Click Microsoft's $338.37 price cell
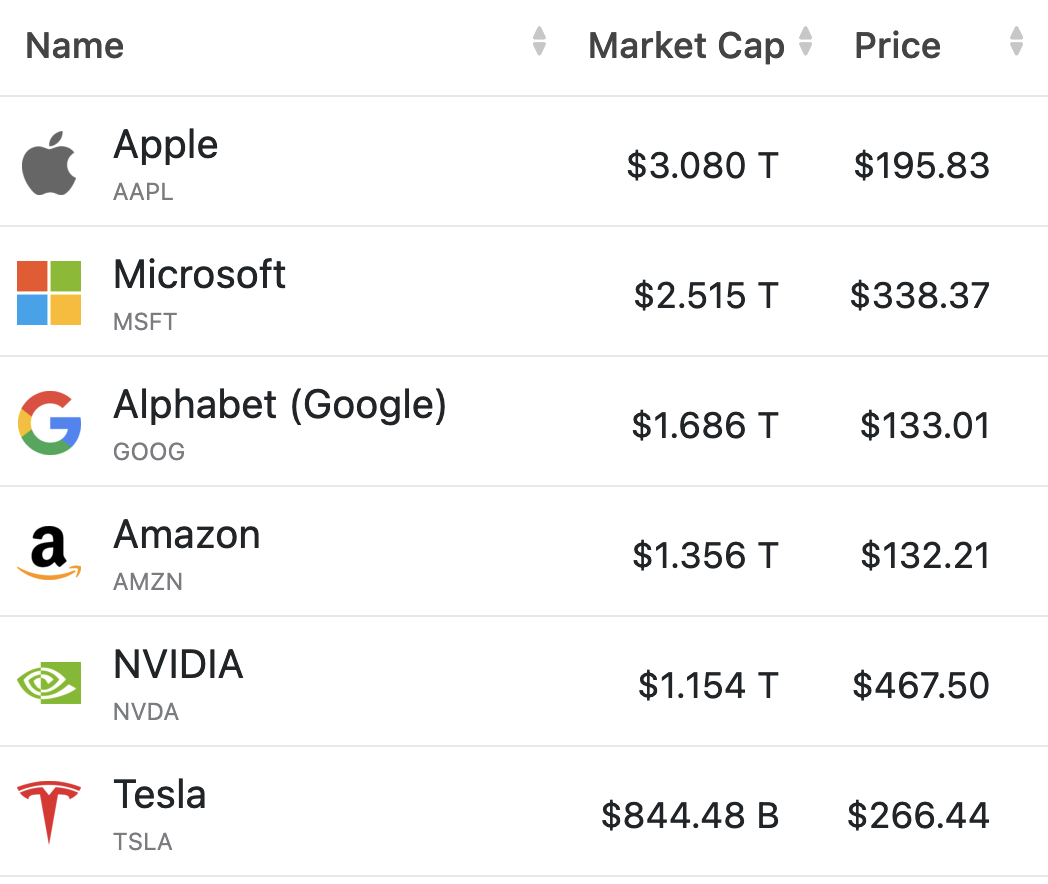 [919, 296]
